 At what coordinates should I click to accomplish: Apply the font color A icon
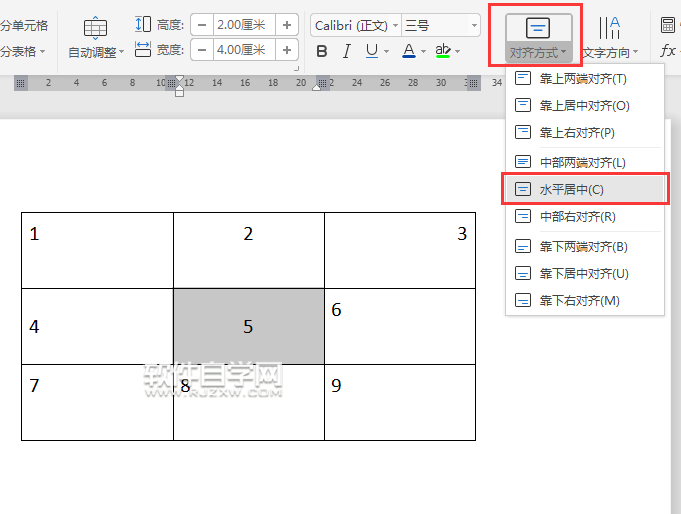[x=409, y=51]
